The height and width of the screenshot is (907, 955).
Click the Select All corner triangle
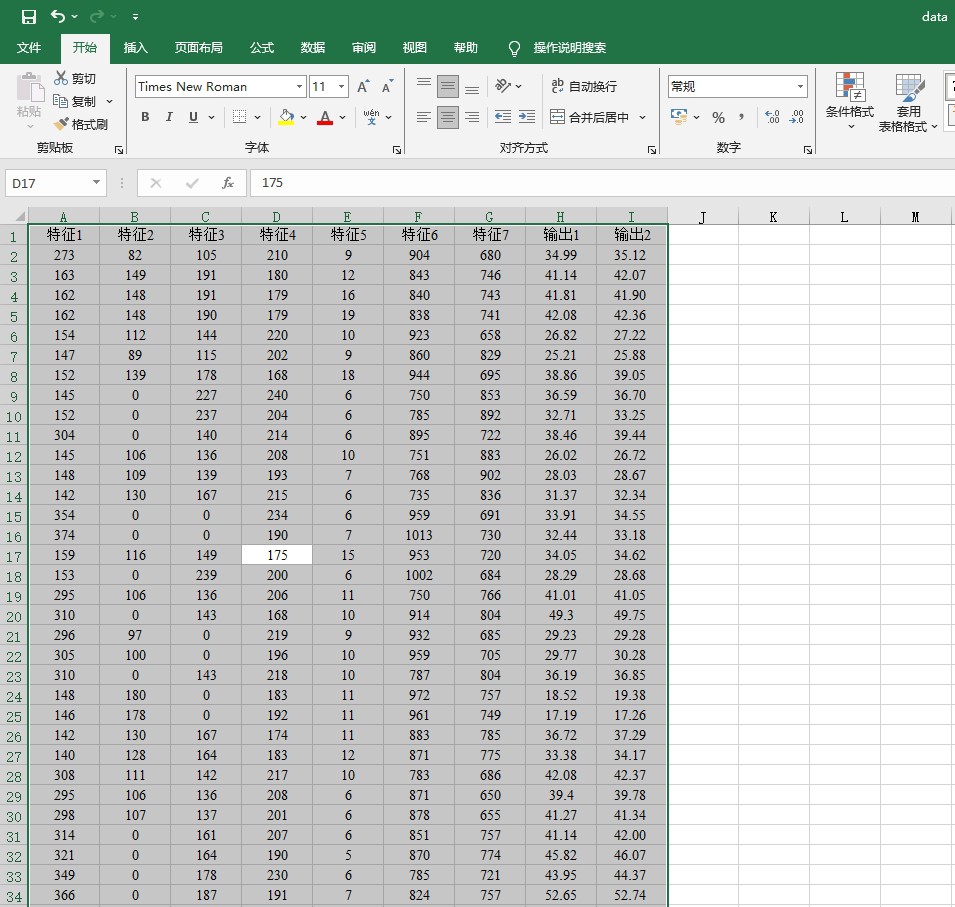[x=19, y=216]
